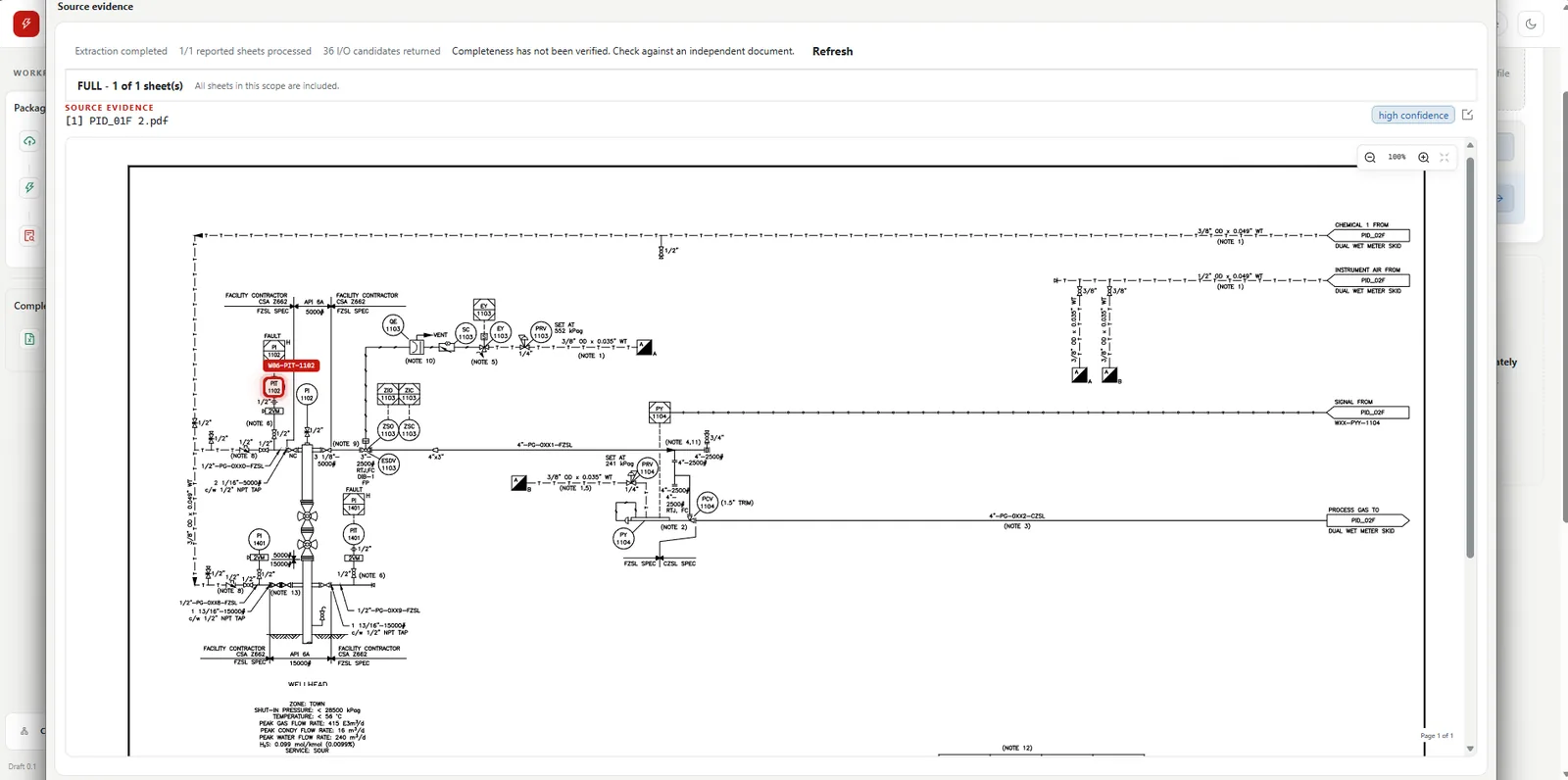This screenshot has height=780, width=1568.
Task: Toggle dark mode with the moon icon
Action: click(x=1531, y=24)
